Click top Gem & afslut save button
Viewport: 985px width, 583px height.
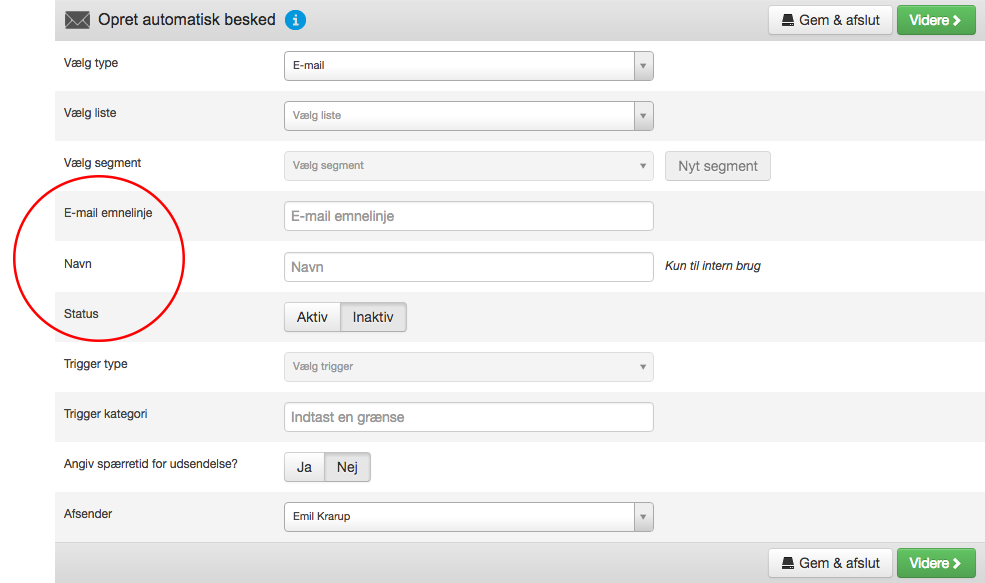pyautogui.click(x=830, y=20)
